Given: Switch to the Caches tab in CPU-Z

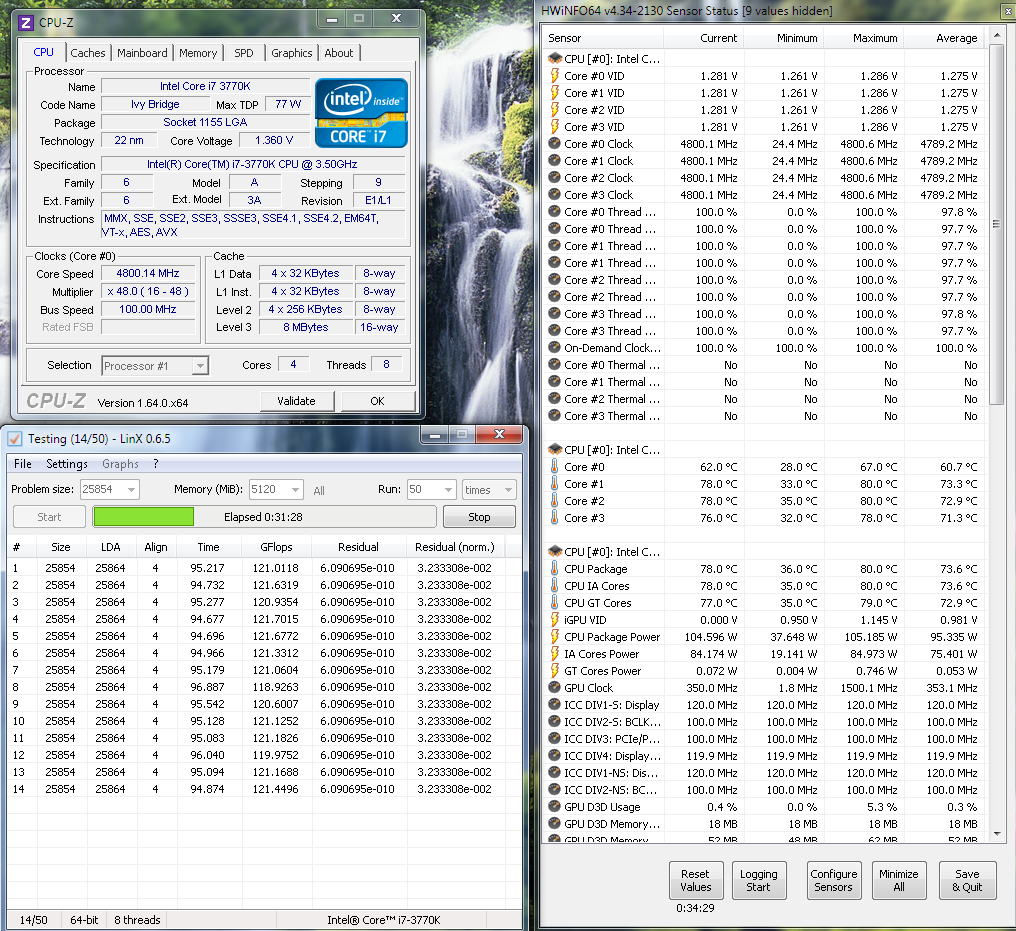Looking at the screenshot, I should coord(87,53).
